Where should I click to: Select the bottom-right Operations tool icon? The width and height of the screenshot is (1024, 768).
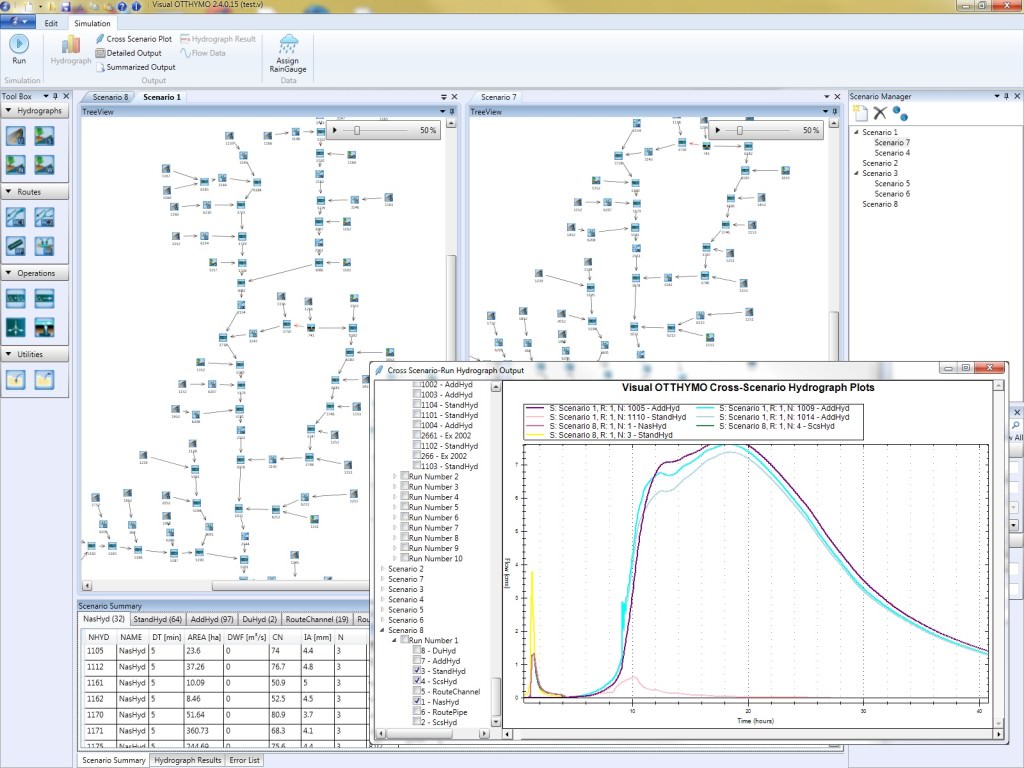pyautogui.click(x=44, y=327)
